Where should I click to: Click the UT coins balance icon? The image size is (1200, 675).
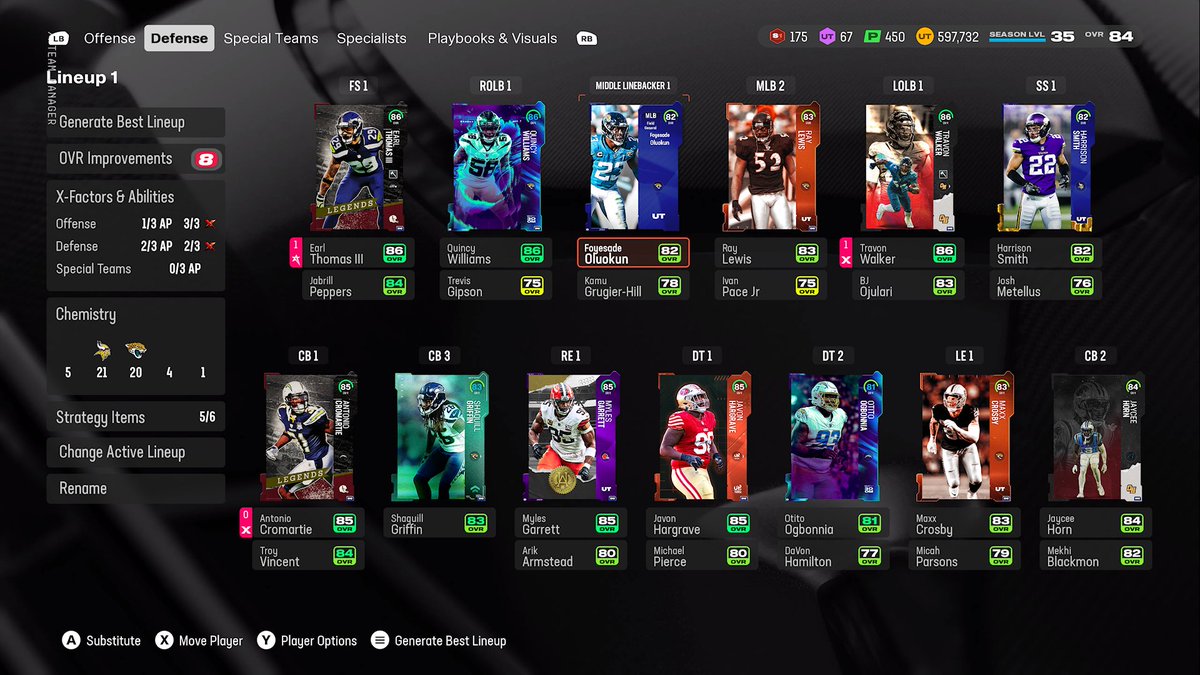(923, 37)
